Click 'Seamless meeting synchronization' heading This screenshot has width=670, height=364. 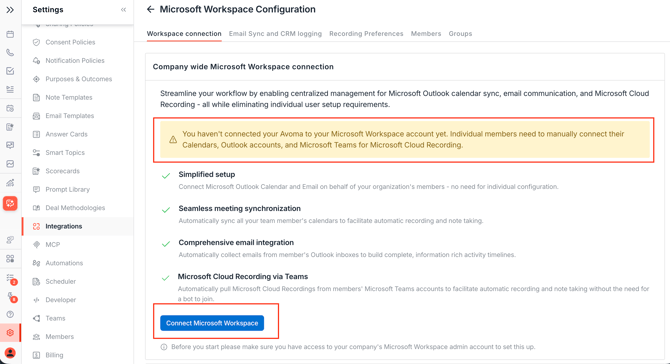pyautogui.click(x=239, y=208)
